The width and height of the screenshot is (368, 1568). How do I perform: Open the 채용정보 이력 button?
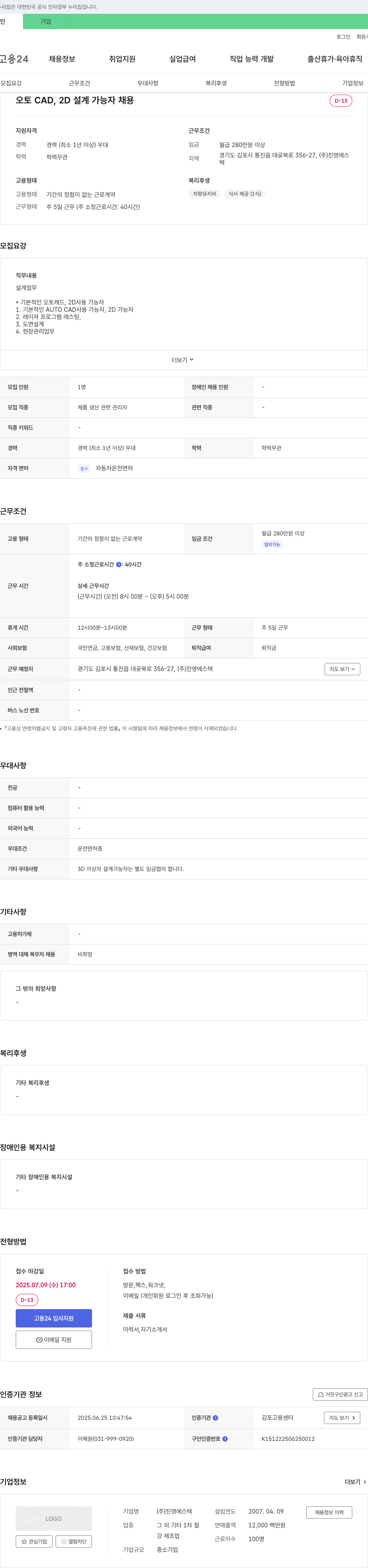(329, 1512)
